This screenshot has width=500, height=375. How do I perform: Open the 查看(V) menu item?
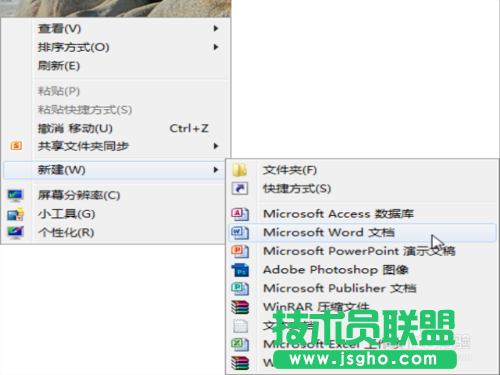[x=116, y=29]
